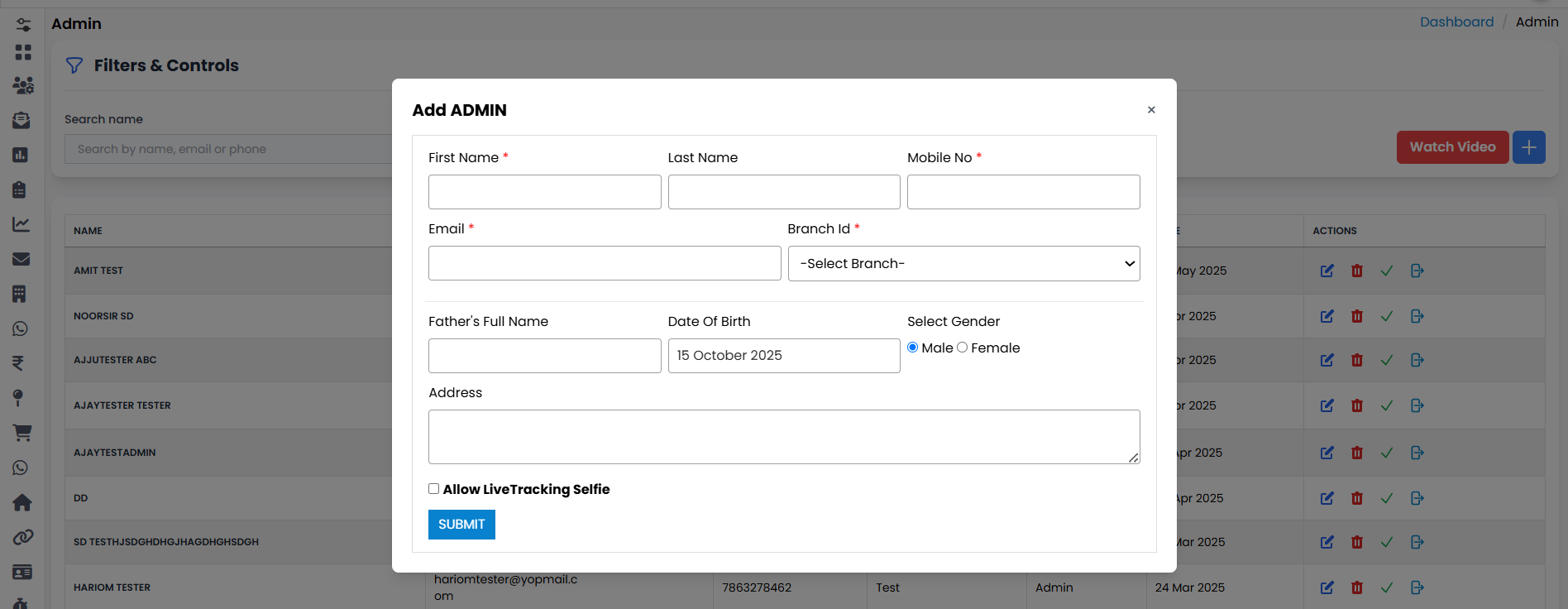Image resolution: width=1568 pixels, height=609 pixels.
Task: Click into the Address text area
Action: point(783,436)
